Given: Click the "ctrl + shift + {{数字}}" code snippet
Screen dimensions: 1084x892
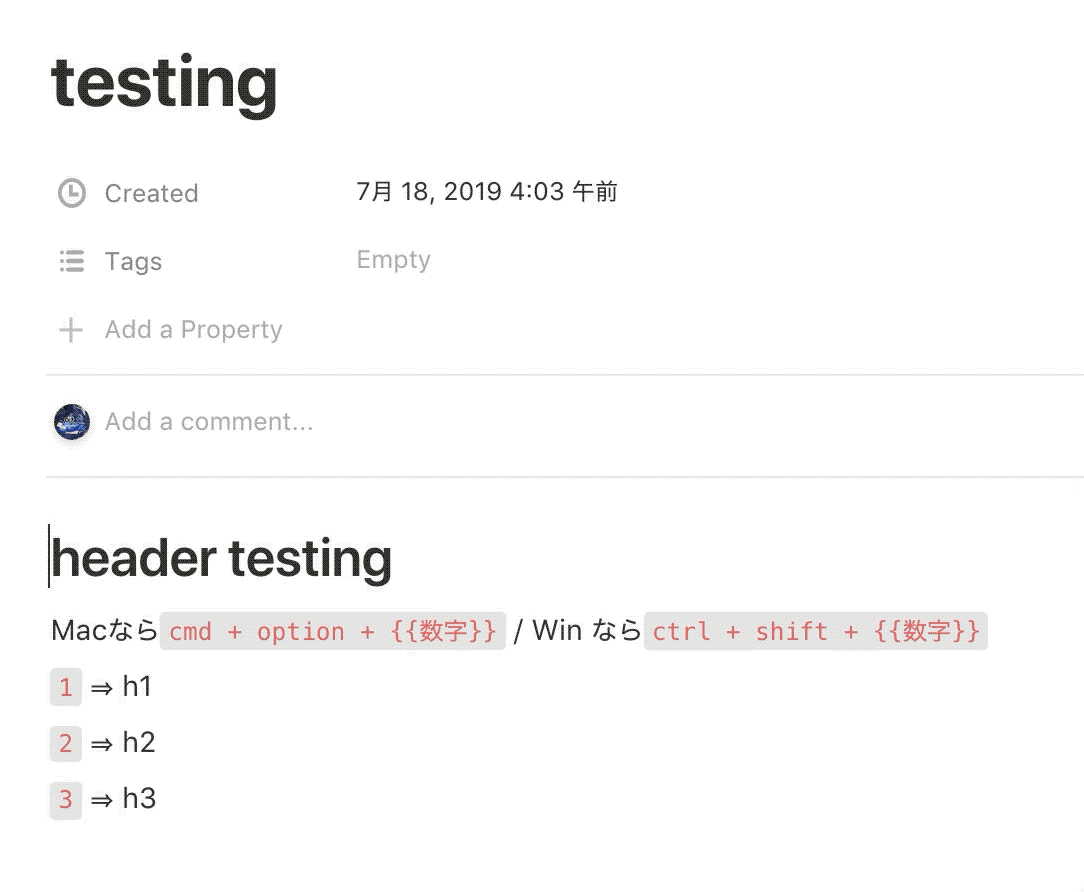Looking at the screenshot, I should [815, 632].
